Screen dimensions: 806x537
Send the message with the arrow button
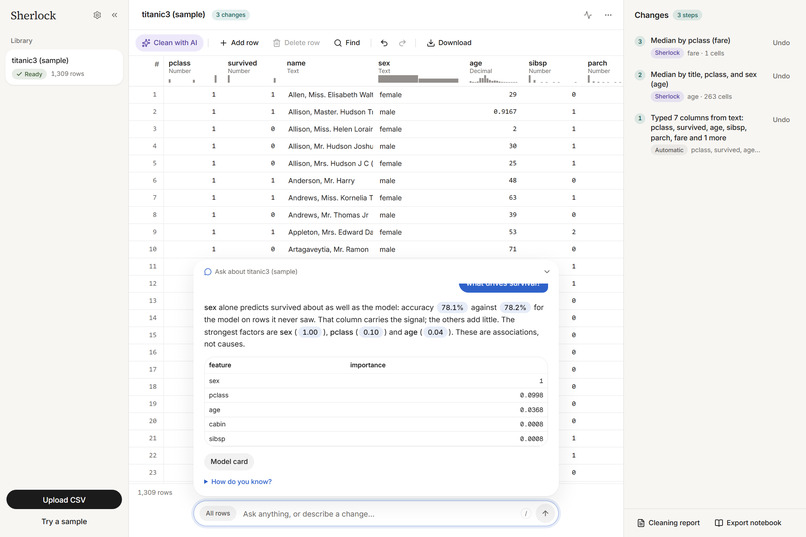tap(545, 513)
